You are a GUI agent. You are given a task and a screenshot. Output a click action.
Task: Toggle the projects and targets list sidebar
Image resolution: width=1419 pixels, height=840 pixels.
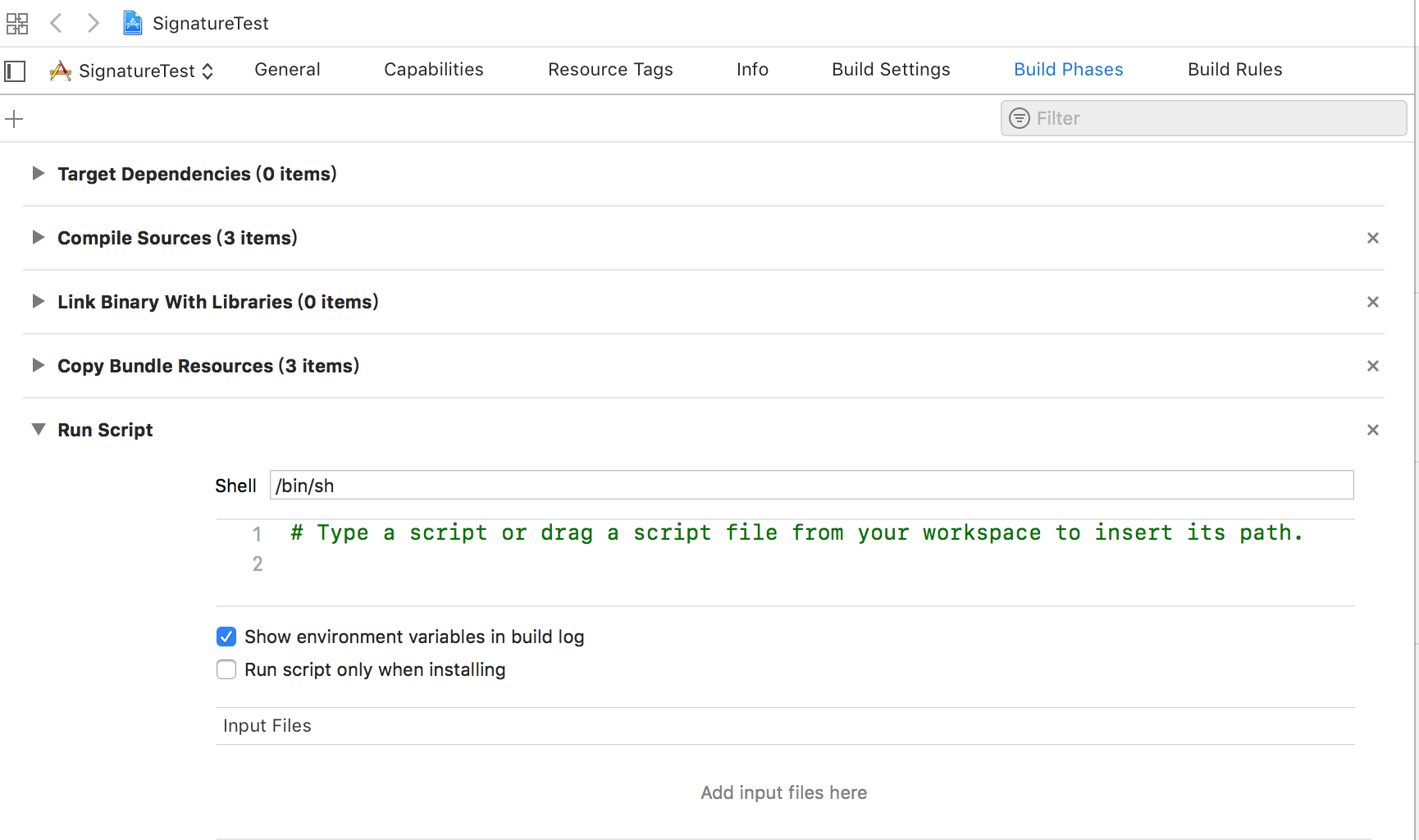15,71
